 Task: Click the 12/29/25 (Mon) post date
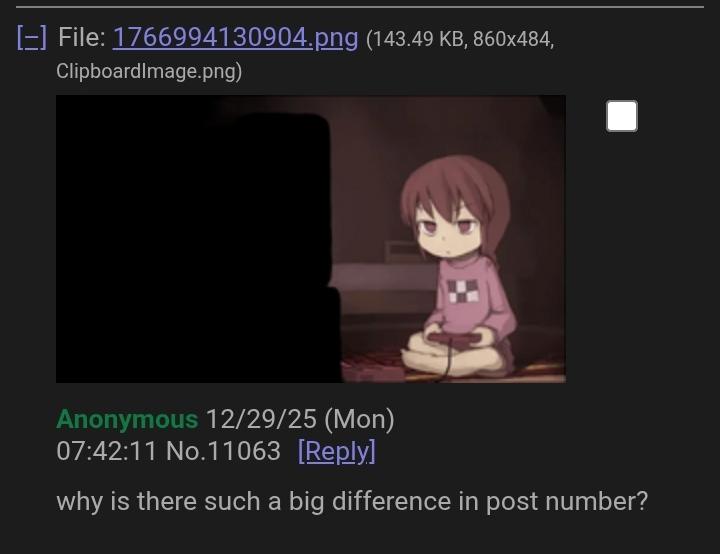click(300, 419)
